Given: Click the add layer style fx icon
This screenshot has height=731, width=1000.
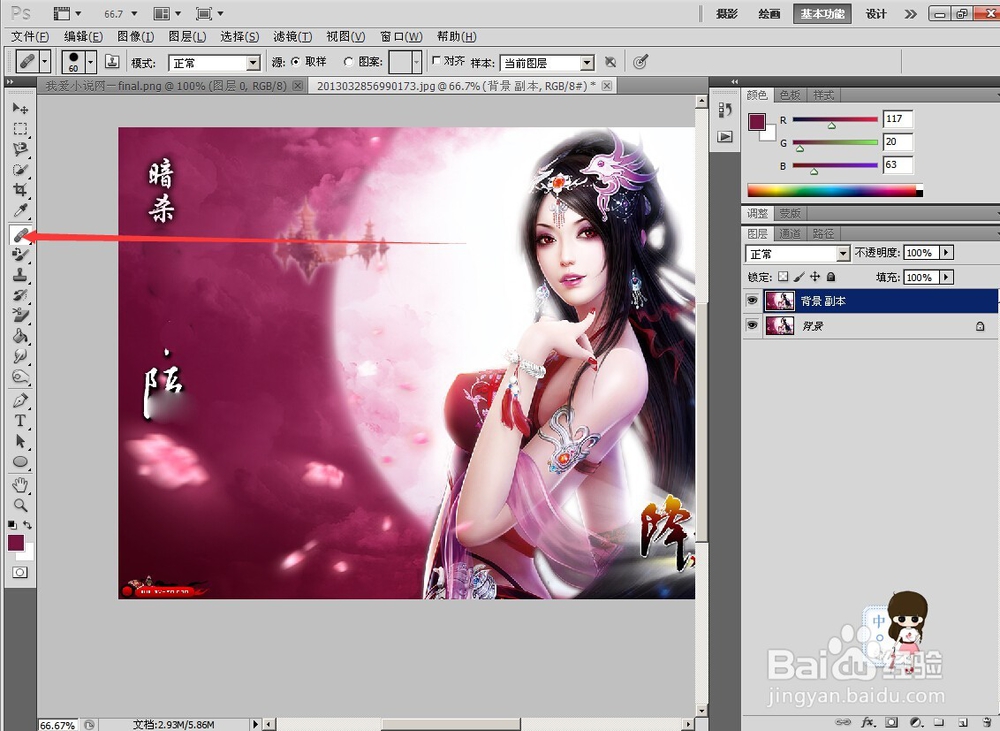Looking at the screenshot, I should tap(867, 723).
